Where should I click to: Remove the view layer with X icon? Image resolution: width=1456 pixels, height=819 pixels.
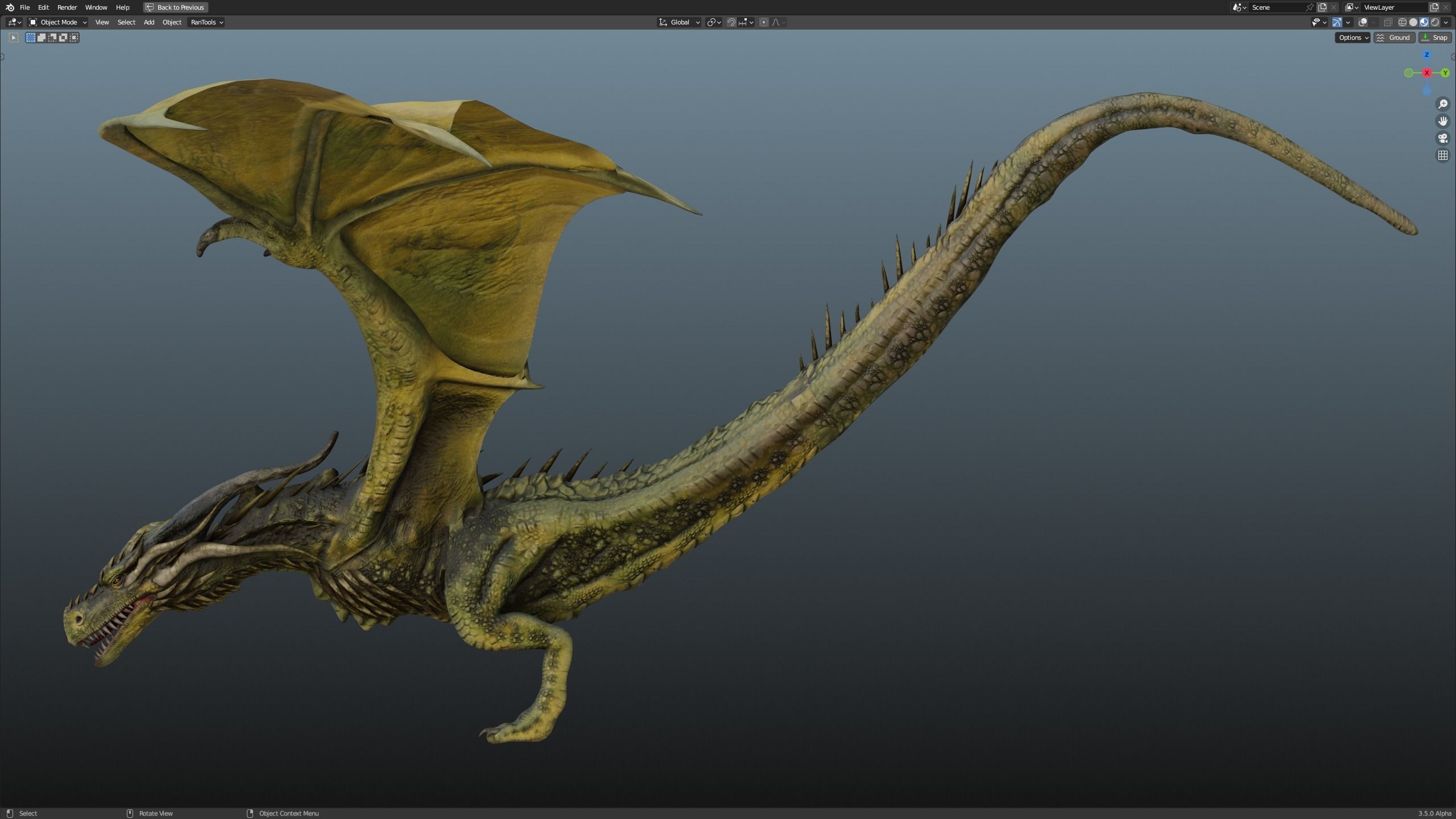coord(1446,7)
